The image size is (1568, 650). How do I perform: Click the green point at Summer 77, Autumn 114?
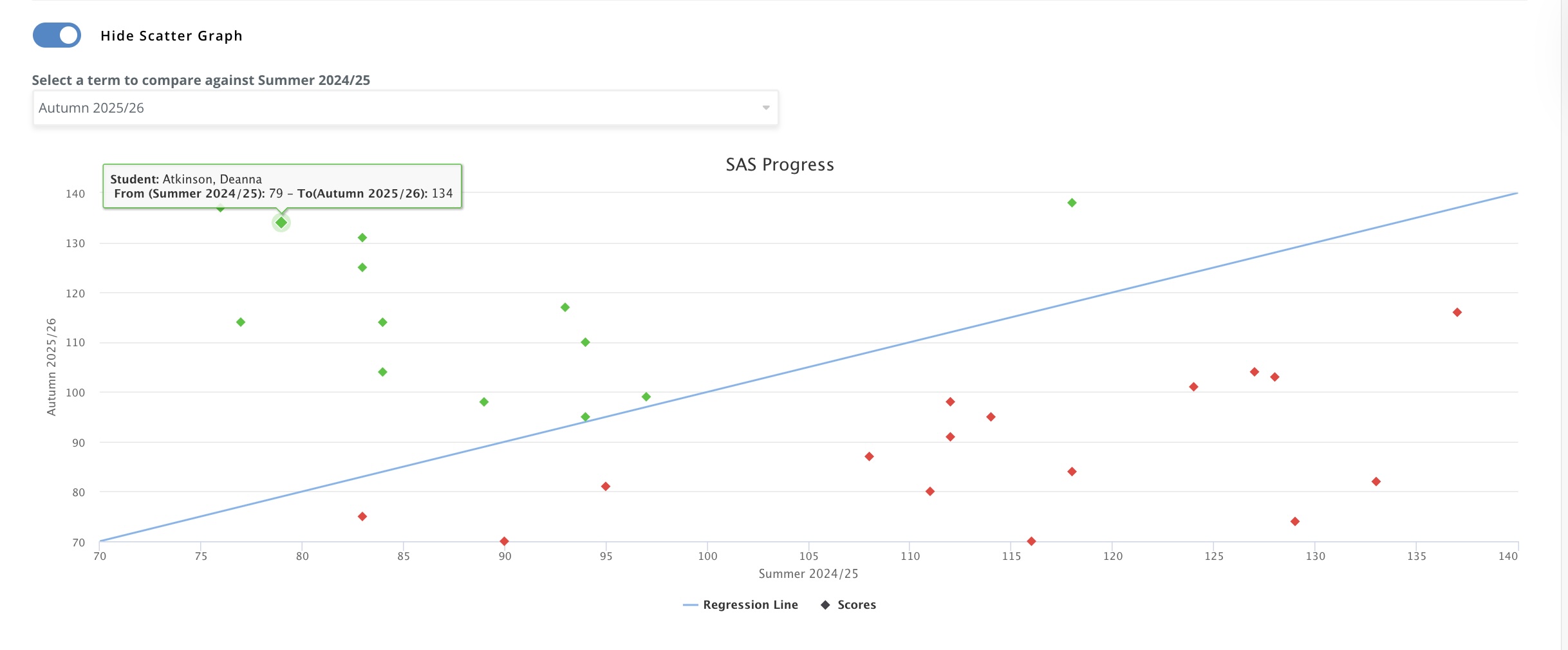tap(241, 322)
